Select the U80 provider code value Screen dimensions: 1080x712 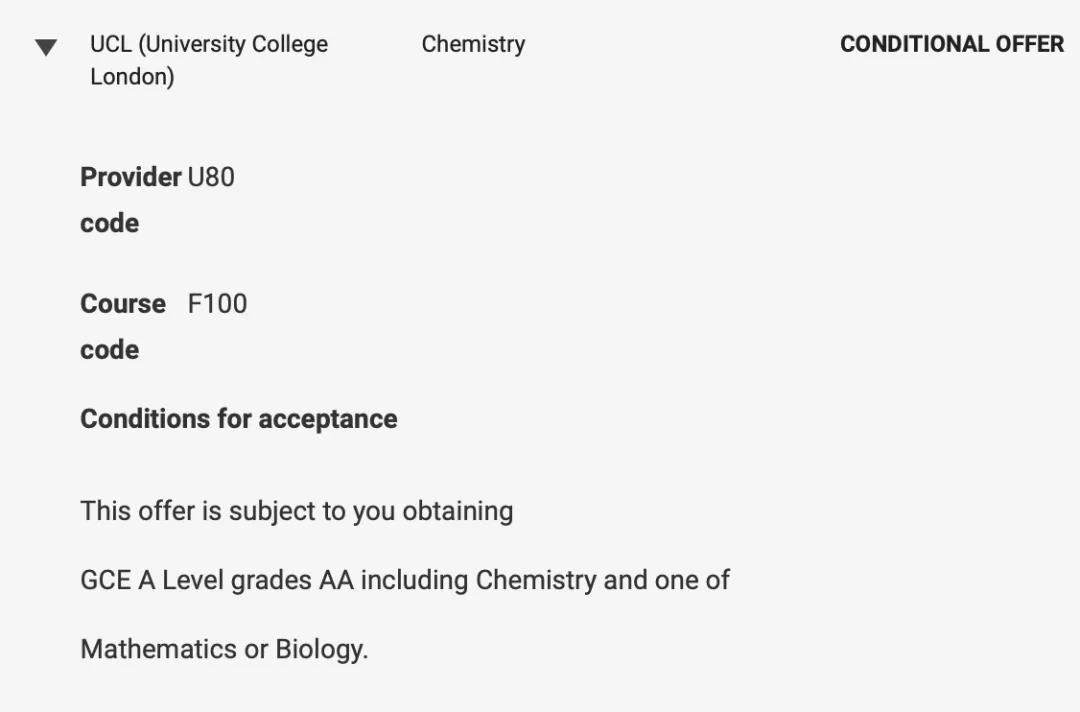point(211,177)
